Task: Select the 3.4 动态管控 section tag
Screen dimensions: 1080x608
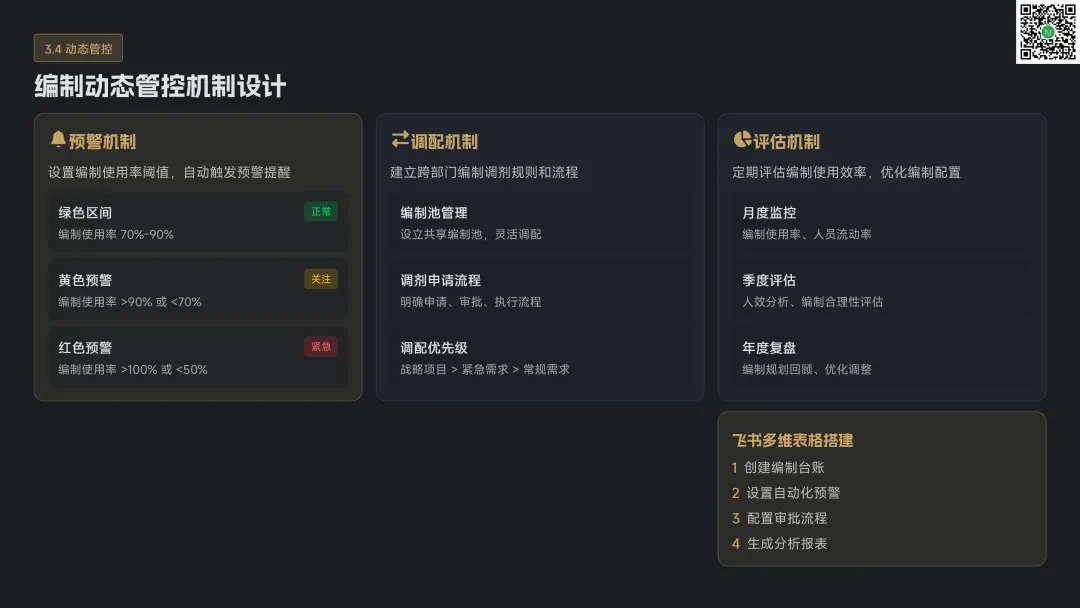Action: pyautogui.click(x=78, y=48)
